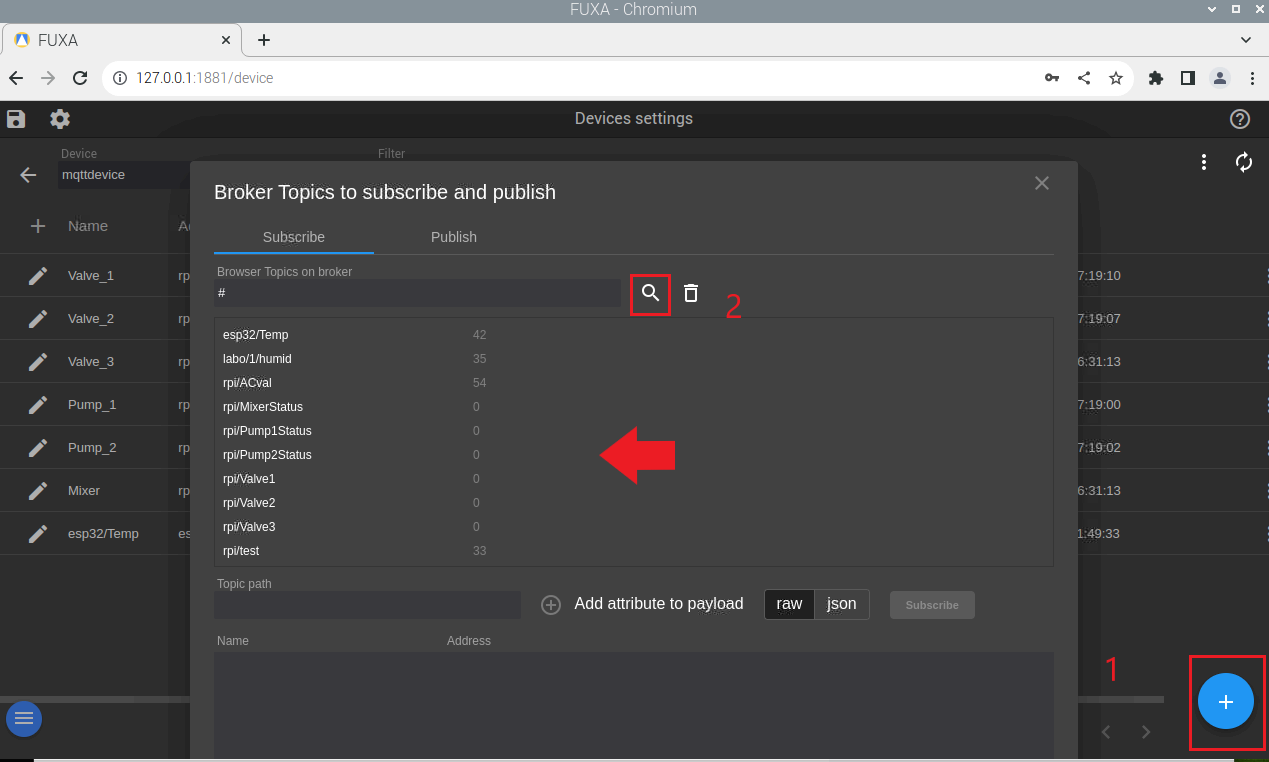Click the search topics magnifier icon

point(650,293)
